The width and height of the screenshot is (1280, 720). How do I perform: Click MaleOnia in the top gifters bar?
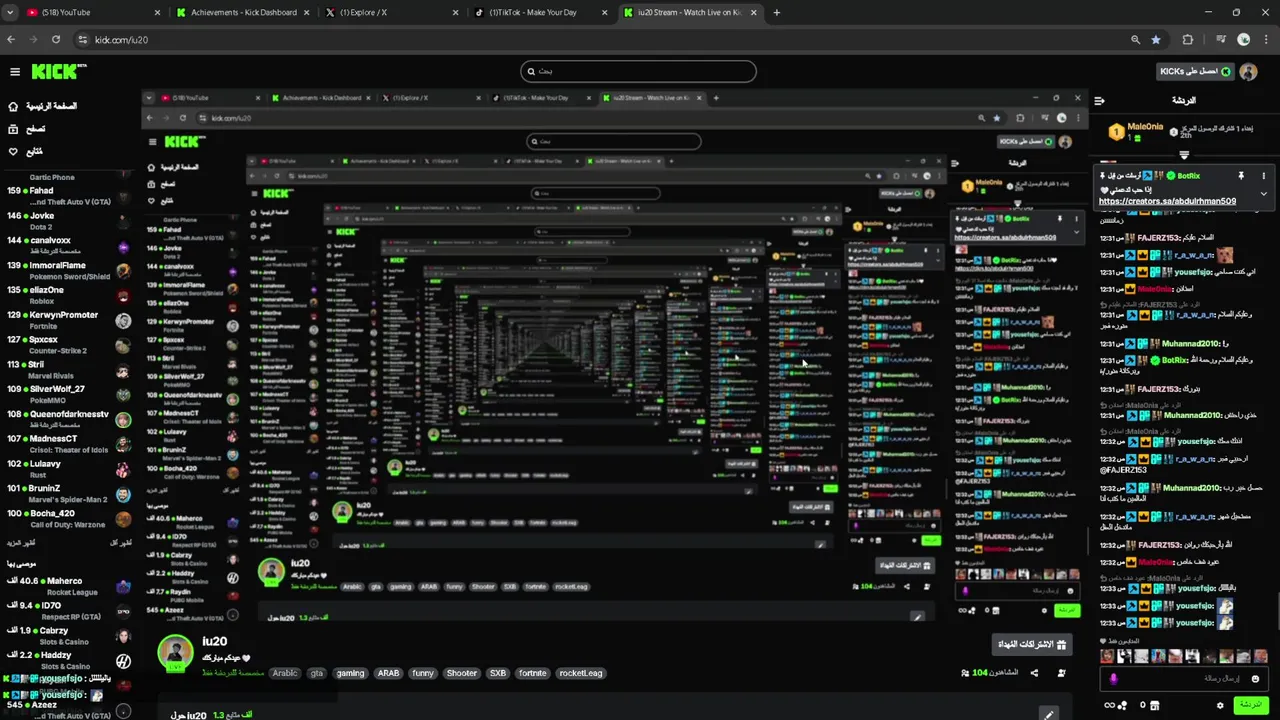[1145, 127]
